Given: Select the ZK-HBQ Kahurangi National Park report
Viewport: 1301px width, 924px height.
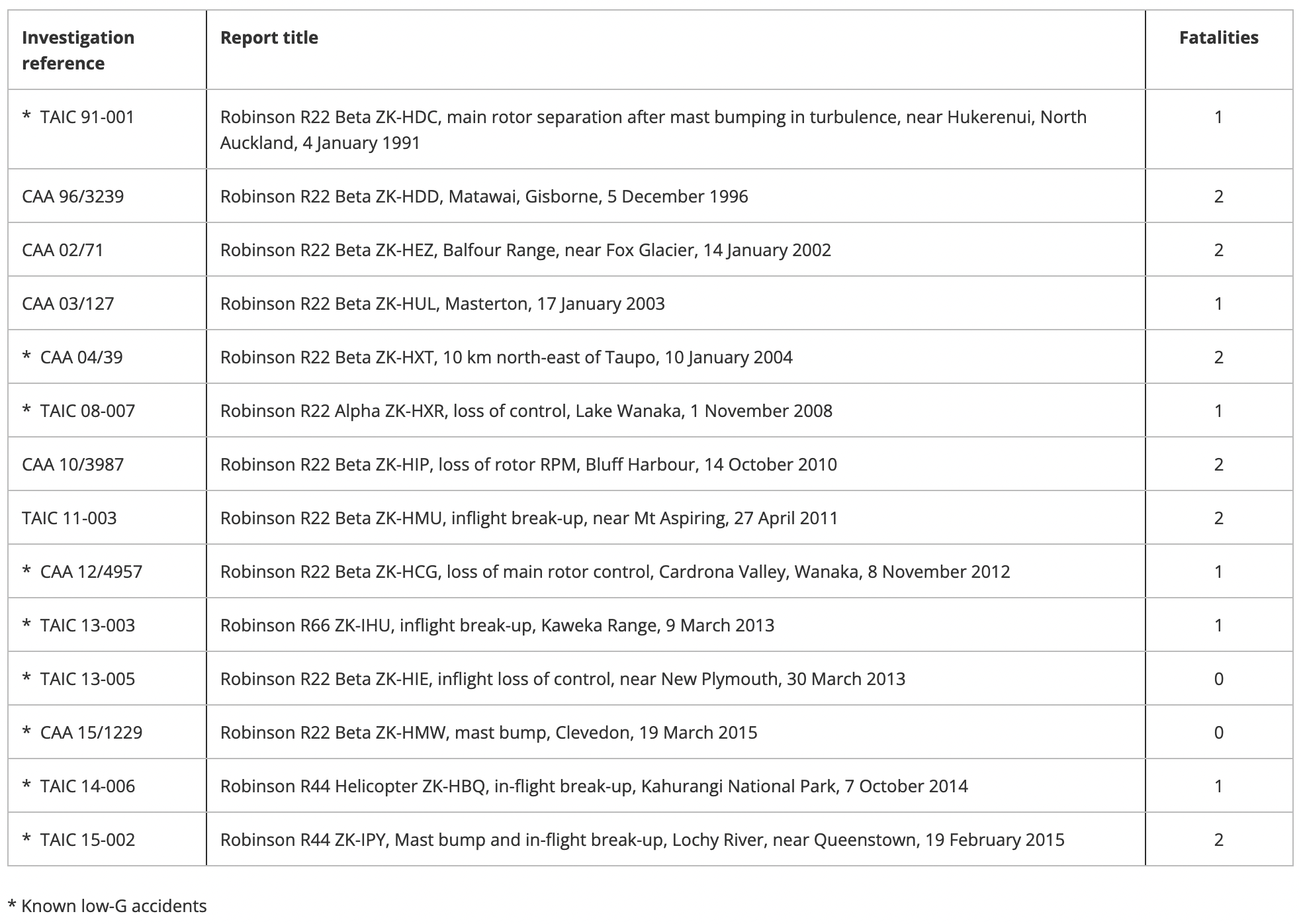Looking at the screenshot, I should pyautogui.click(x=594, y=786).
